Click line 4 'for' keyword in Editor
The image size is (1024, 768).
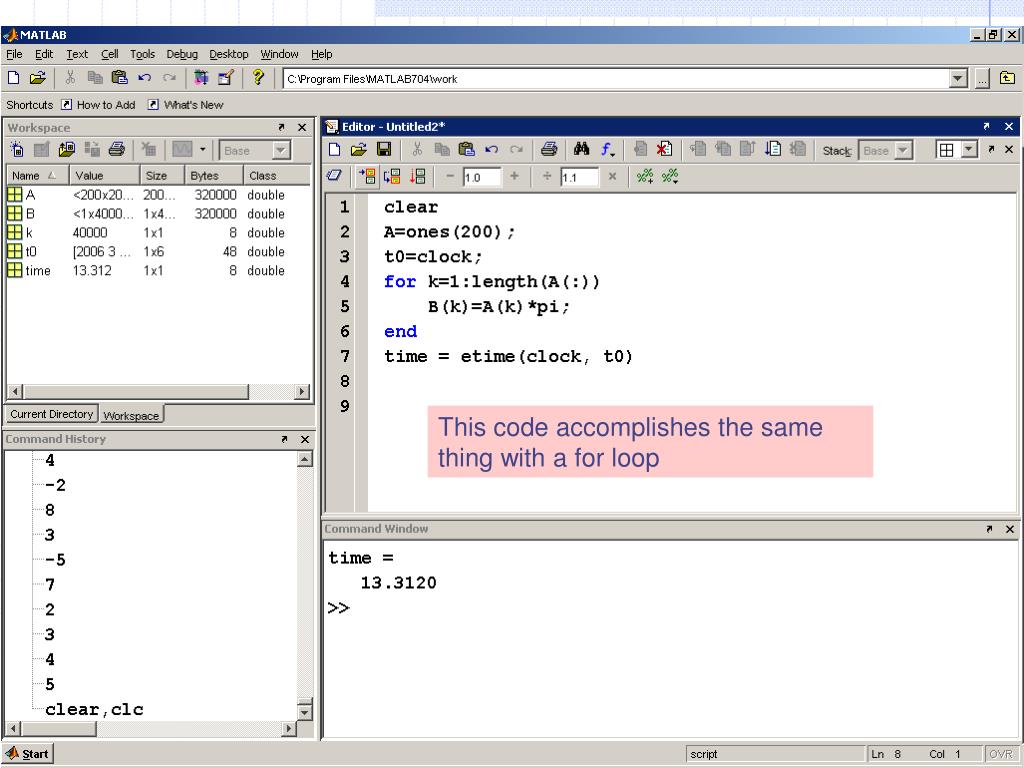click(400, 281)
